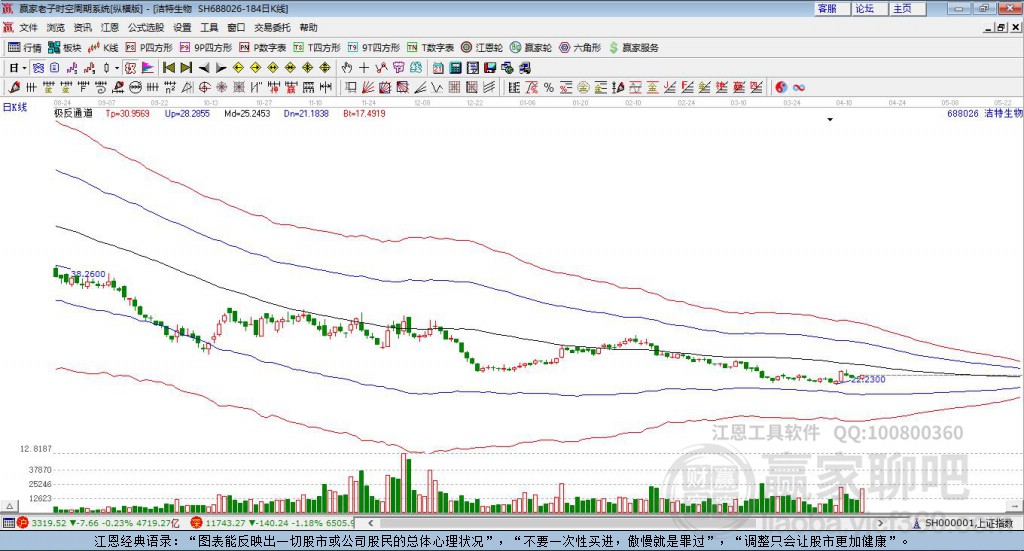Open the 交易委托 menu
Viewport: 1024px width, 551px height.
(272, 27)
